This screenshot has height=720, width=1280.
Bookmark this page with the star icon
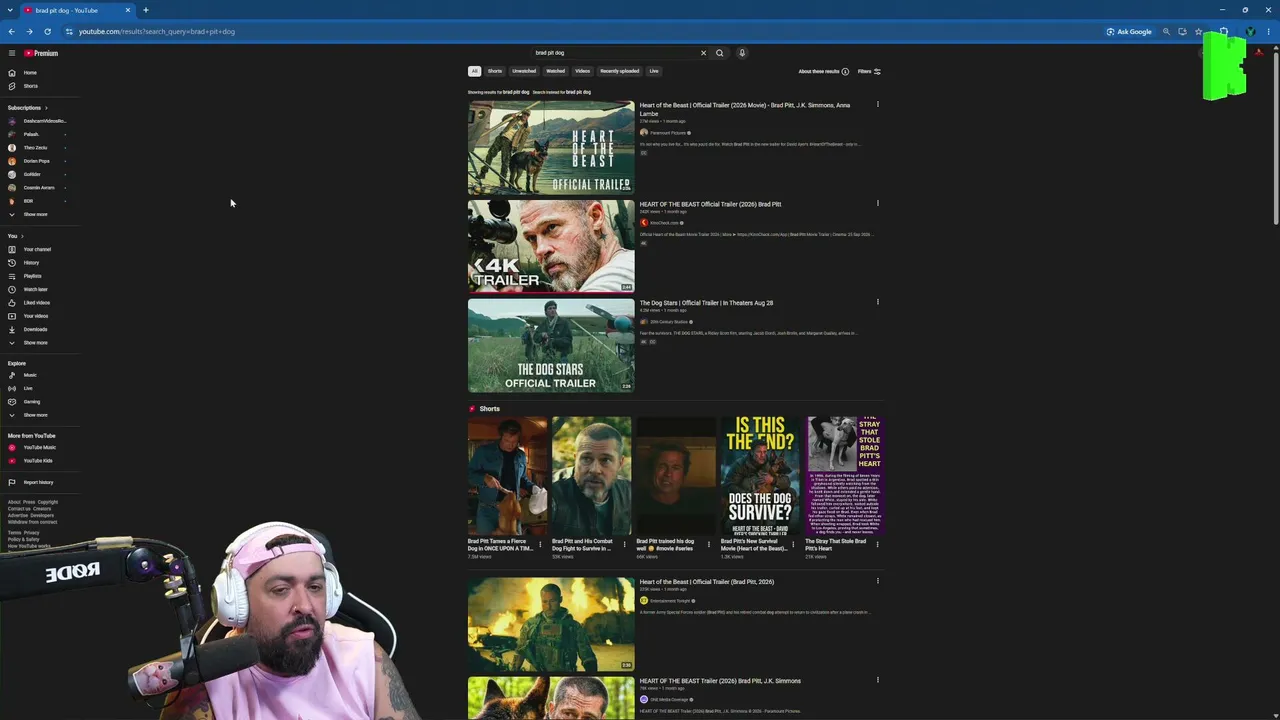[1198, 31]
